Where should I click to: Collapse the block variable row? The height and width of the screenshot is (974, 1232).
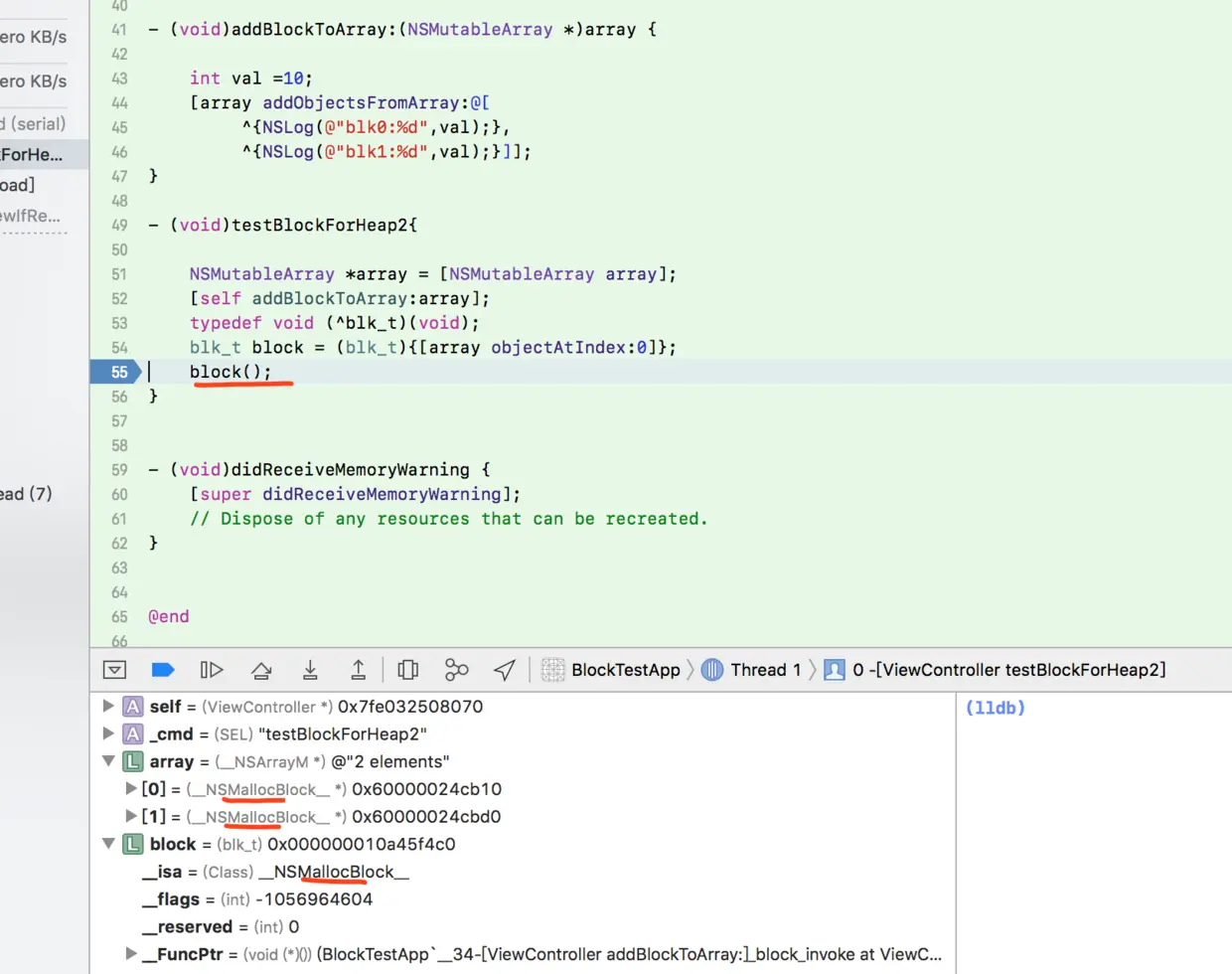[108, 844]
